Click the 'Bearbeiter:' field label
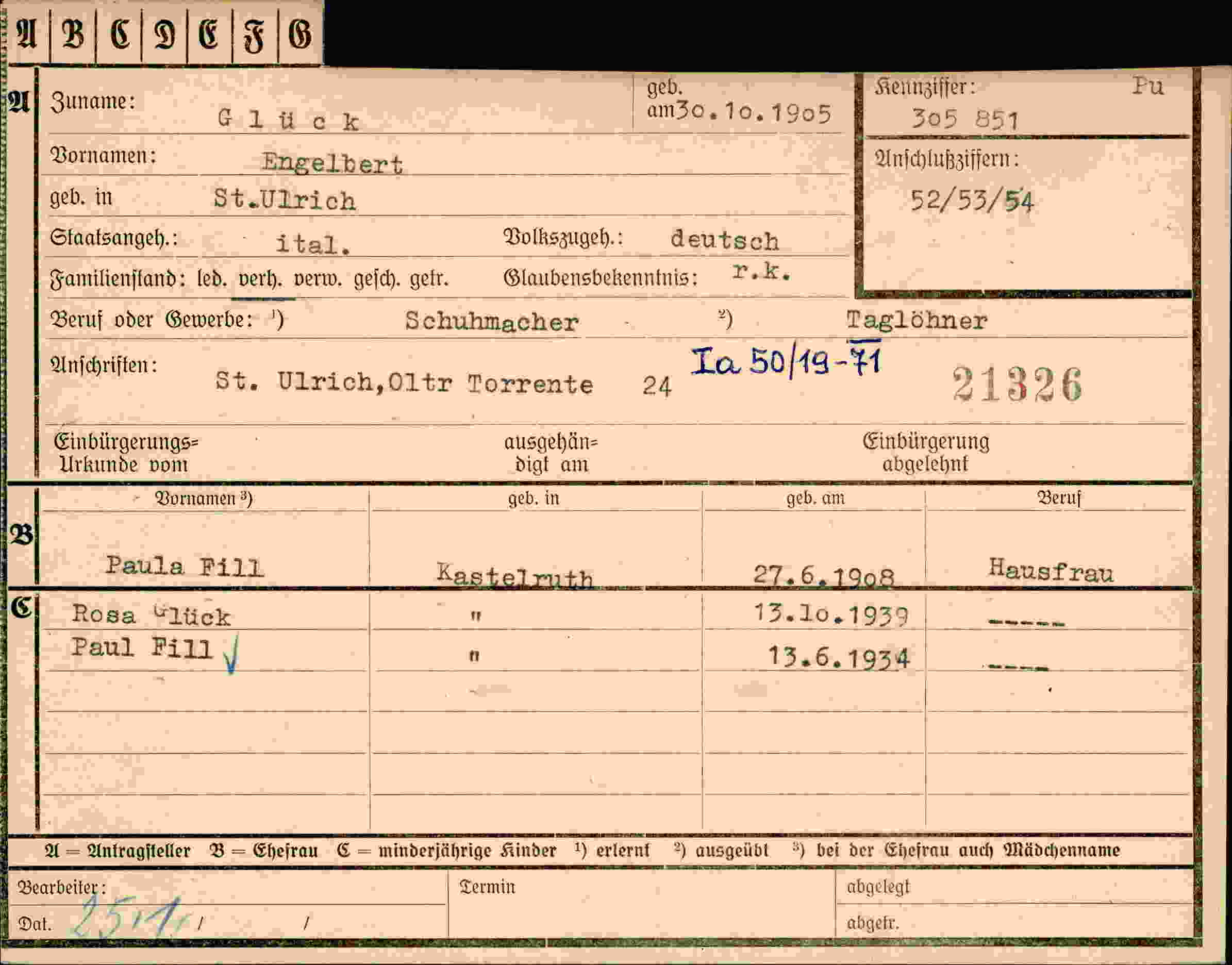1232x965 pixels. point(61,888)
